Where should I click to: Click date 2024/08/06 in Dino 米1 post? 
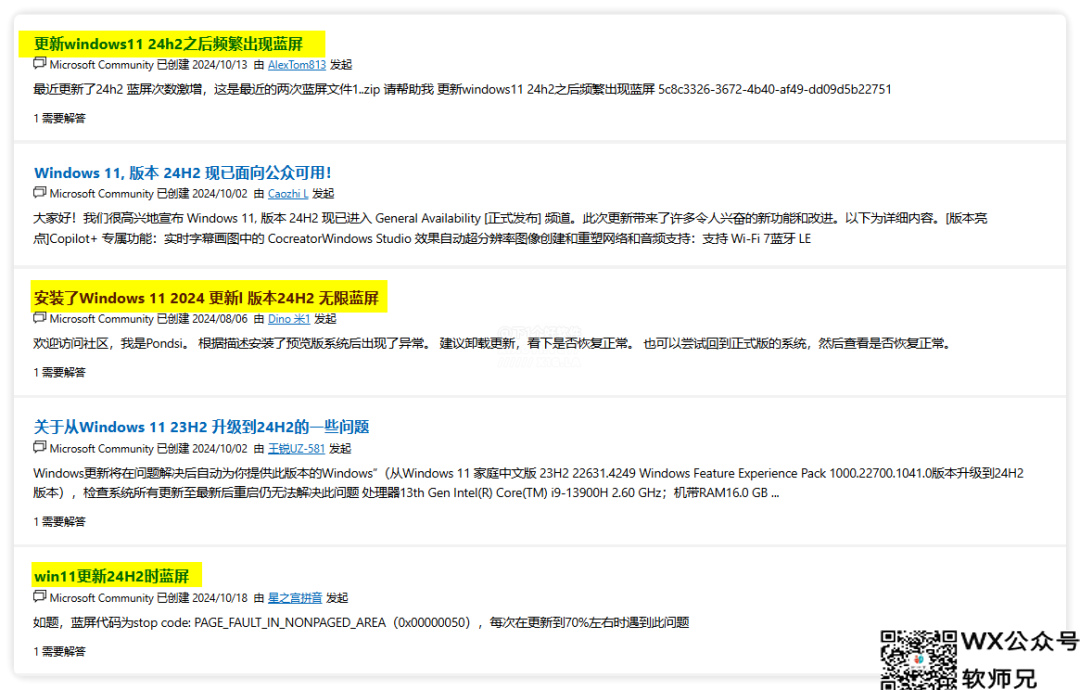tap(220, 319)
